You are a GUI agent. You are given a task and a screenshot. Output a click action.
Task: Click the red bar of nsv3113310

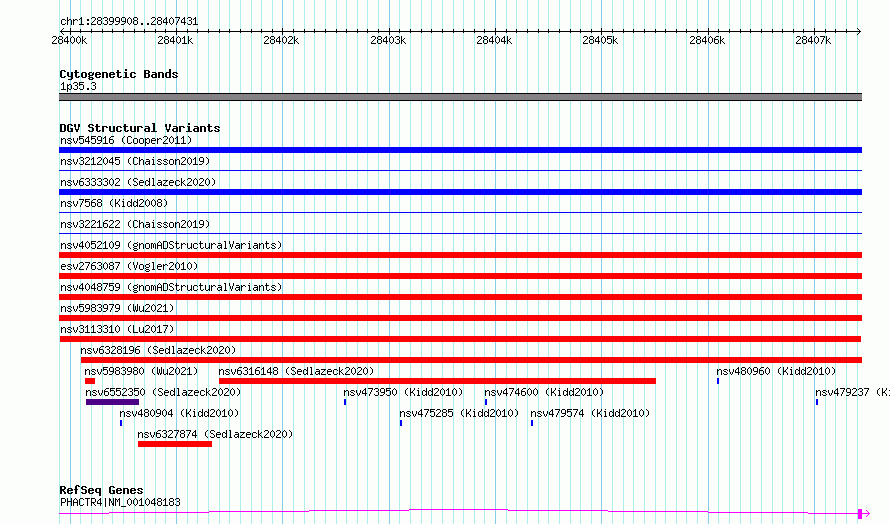(460, 339)
